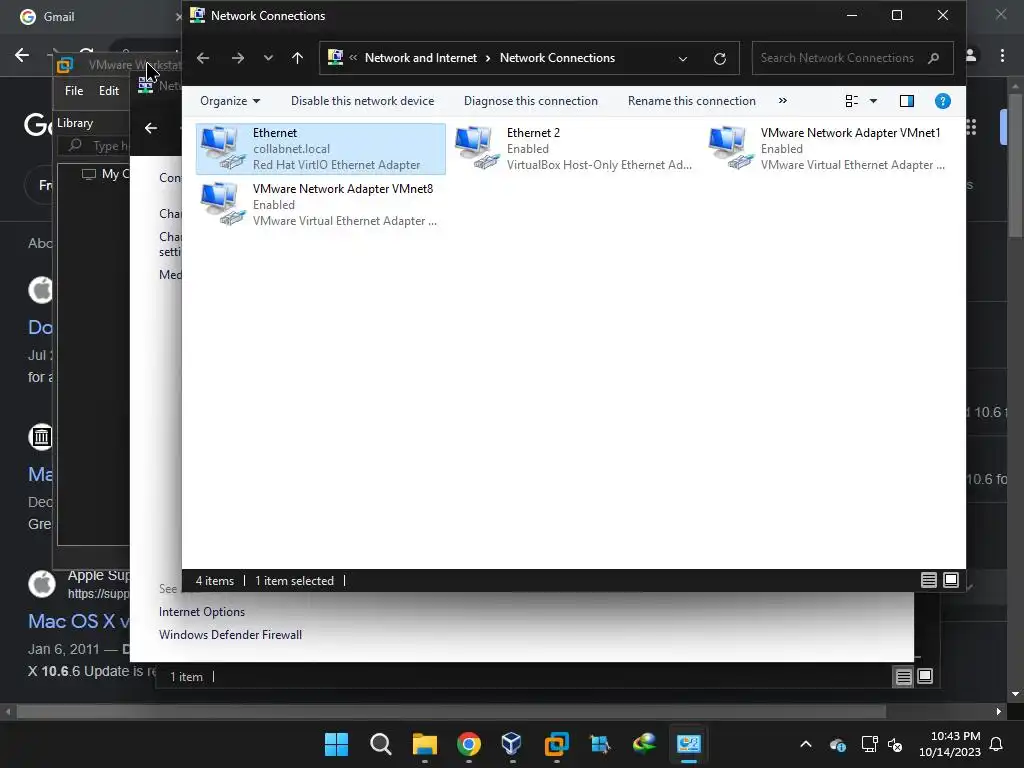The width and height of the screenshot is (1024, 768).
Task: Open Chrome three-dot menu
Action: (x=1002, y=56)
